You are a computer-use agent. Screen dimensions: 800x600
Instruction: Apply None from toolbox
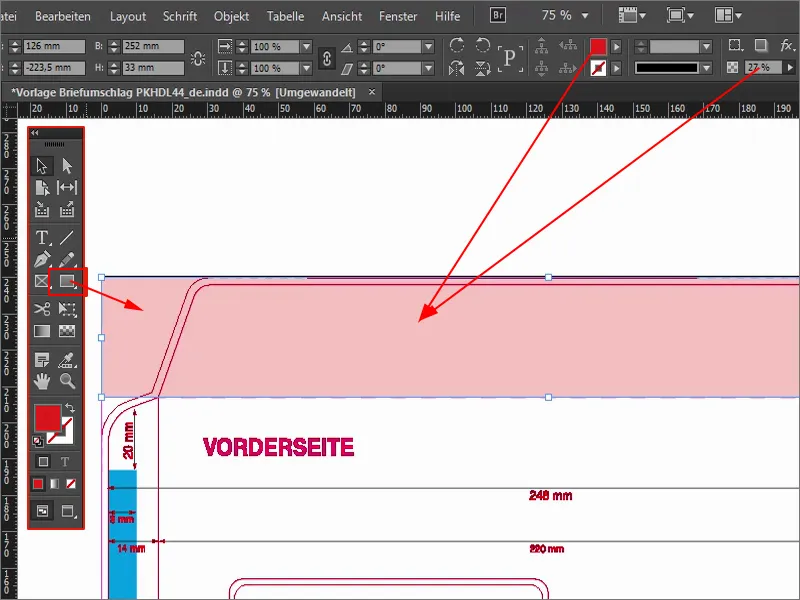click(71, 484)
